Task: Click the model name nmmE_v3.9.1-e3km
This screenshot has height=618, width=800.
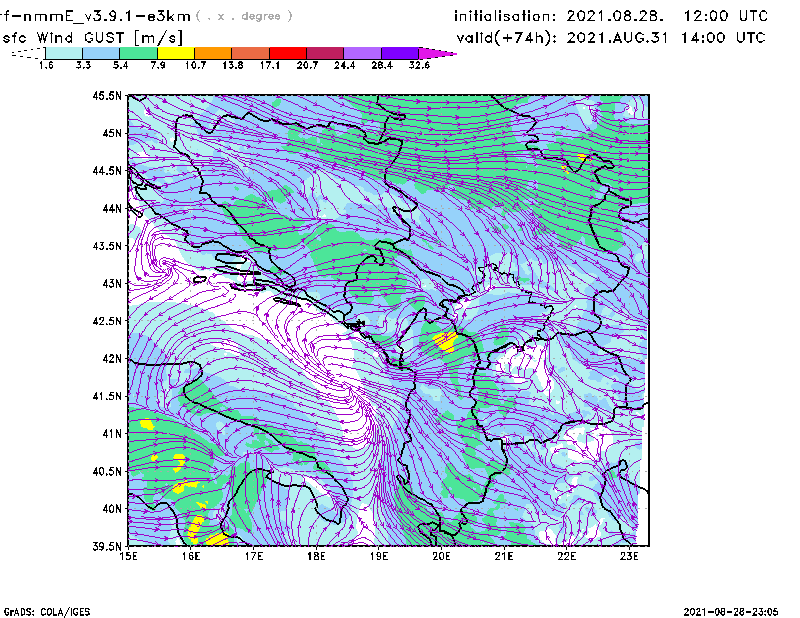Action: 107,16
